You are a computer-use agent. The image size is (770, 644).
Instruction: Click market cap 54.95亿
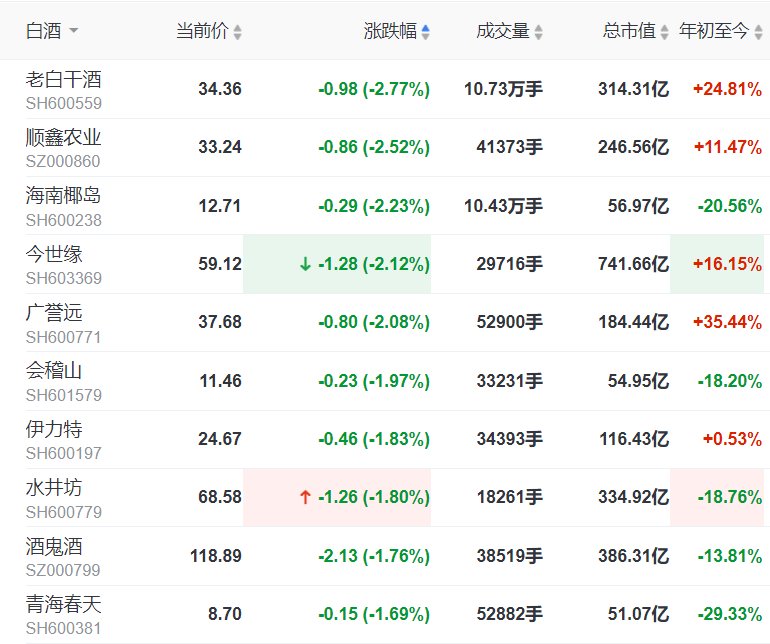(x=638, y=381)
